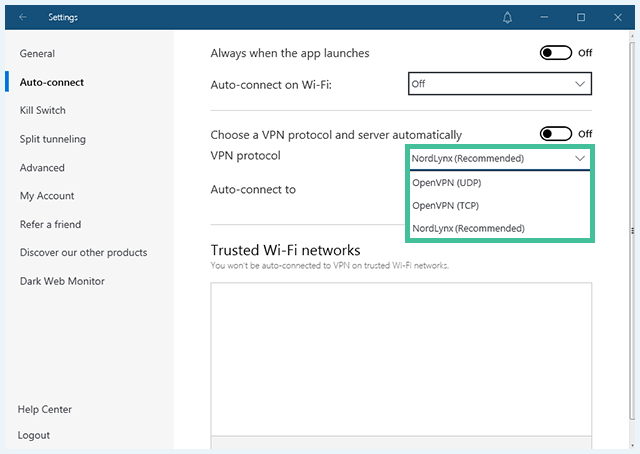Open notifications bell icon
640x454 pixels.
click(x=507, y=18)
